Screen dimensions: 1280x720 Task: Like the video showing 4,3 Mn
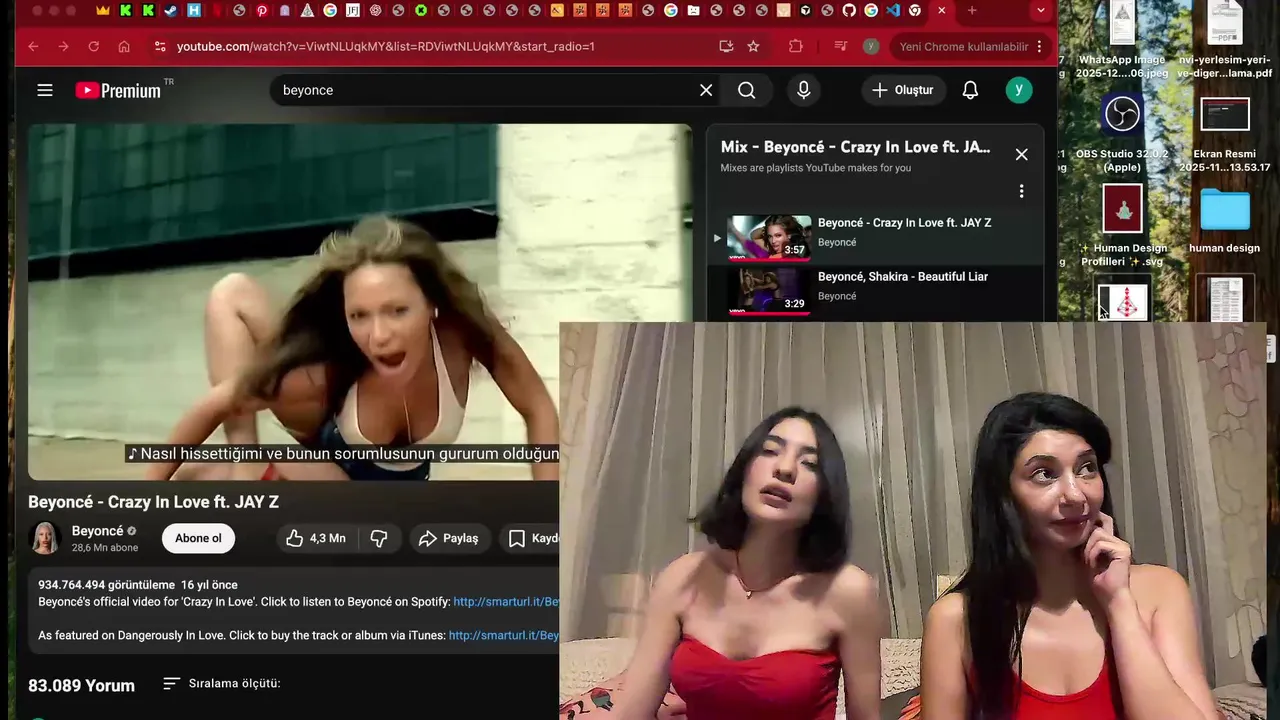pyautogui.click(x=317, y=538)
